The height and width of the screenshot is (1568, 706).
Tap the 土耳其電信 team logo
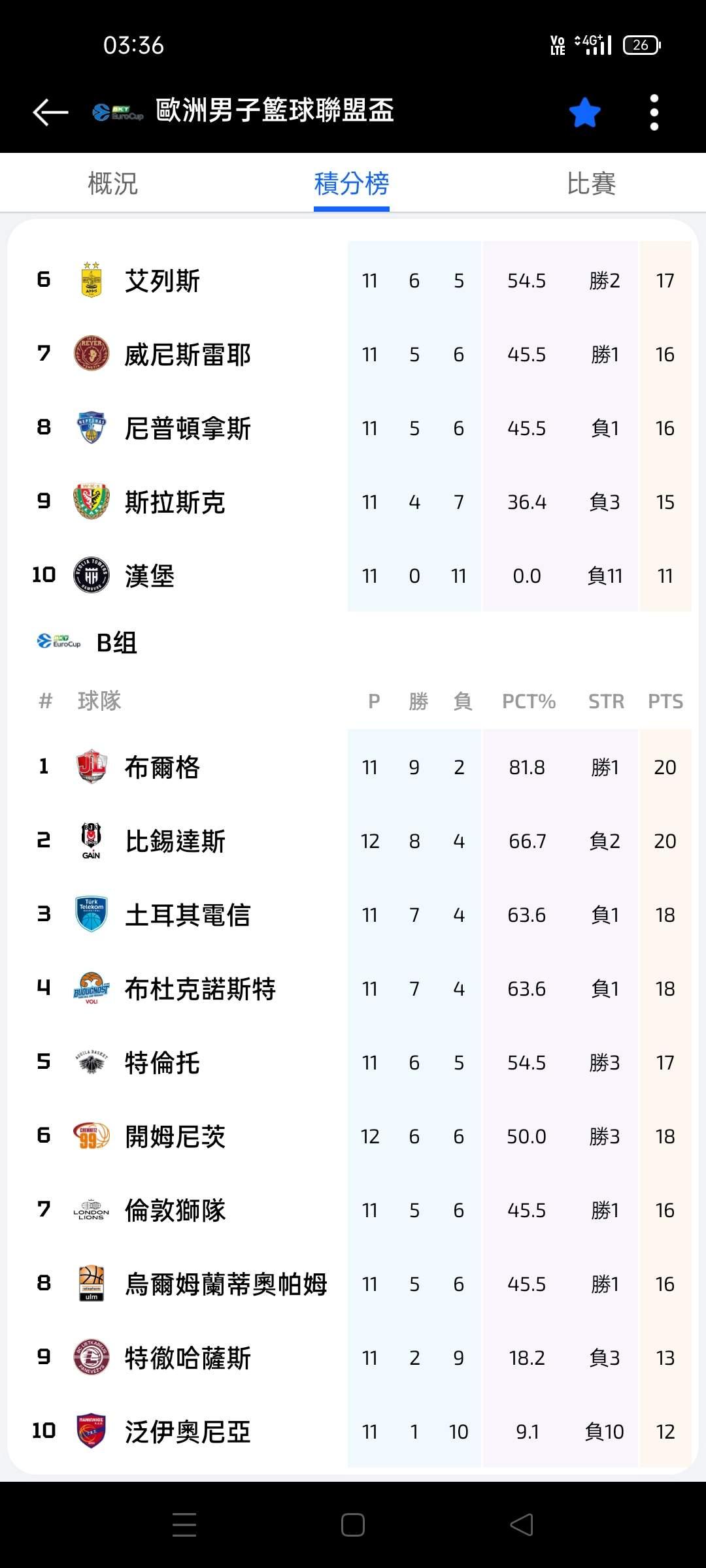tap(92, 914)
